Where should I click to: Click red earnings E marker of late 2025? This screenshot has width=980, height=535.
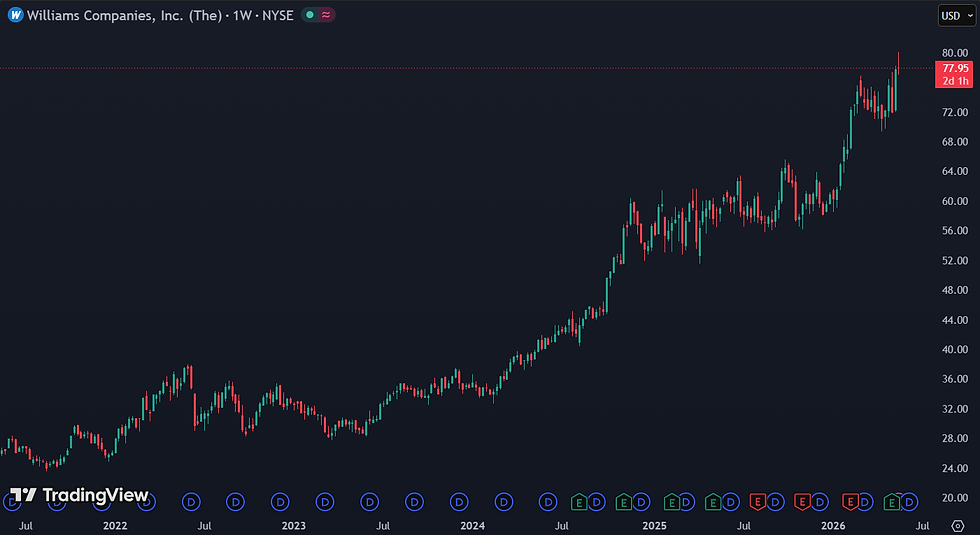pos(802,501)
